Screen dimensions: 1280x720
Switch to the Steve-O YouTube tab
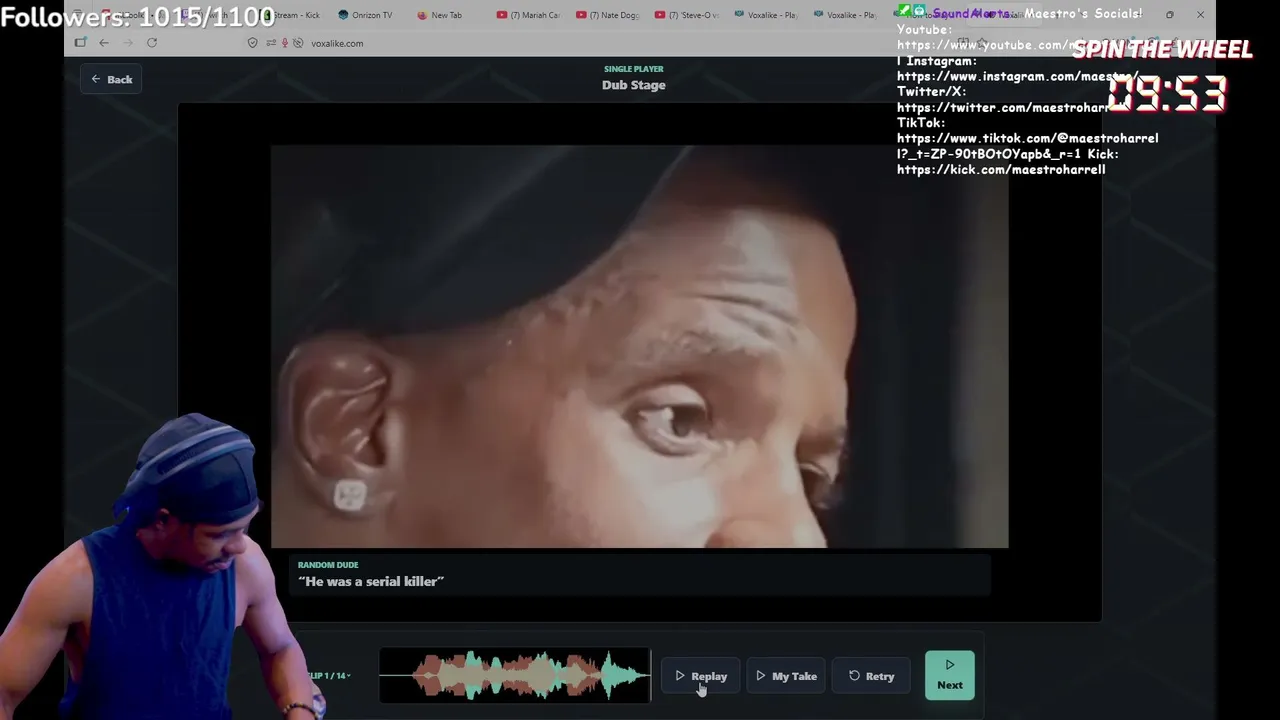click(687, 15)
